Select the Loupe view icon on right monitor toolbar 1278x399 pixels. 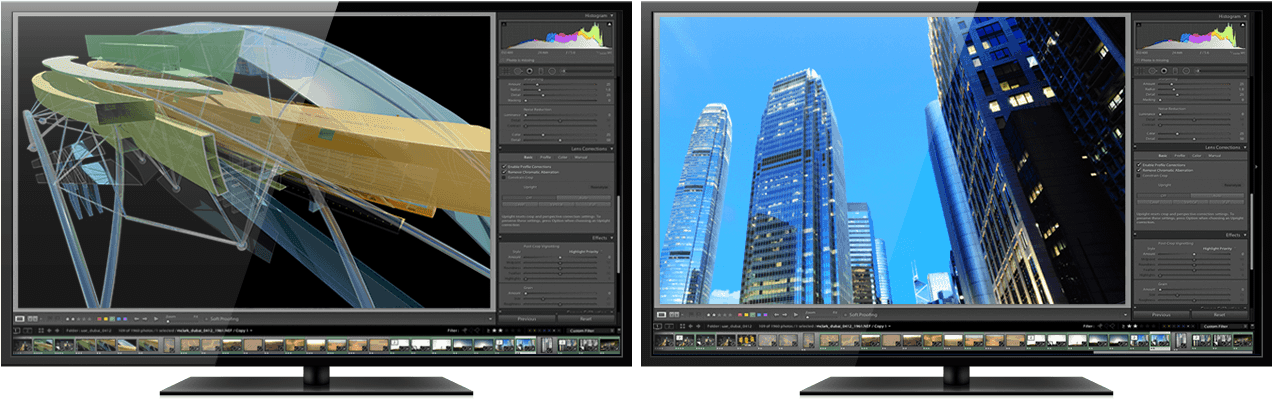[661, 314]
